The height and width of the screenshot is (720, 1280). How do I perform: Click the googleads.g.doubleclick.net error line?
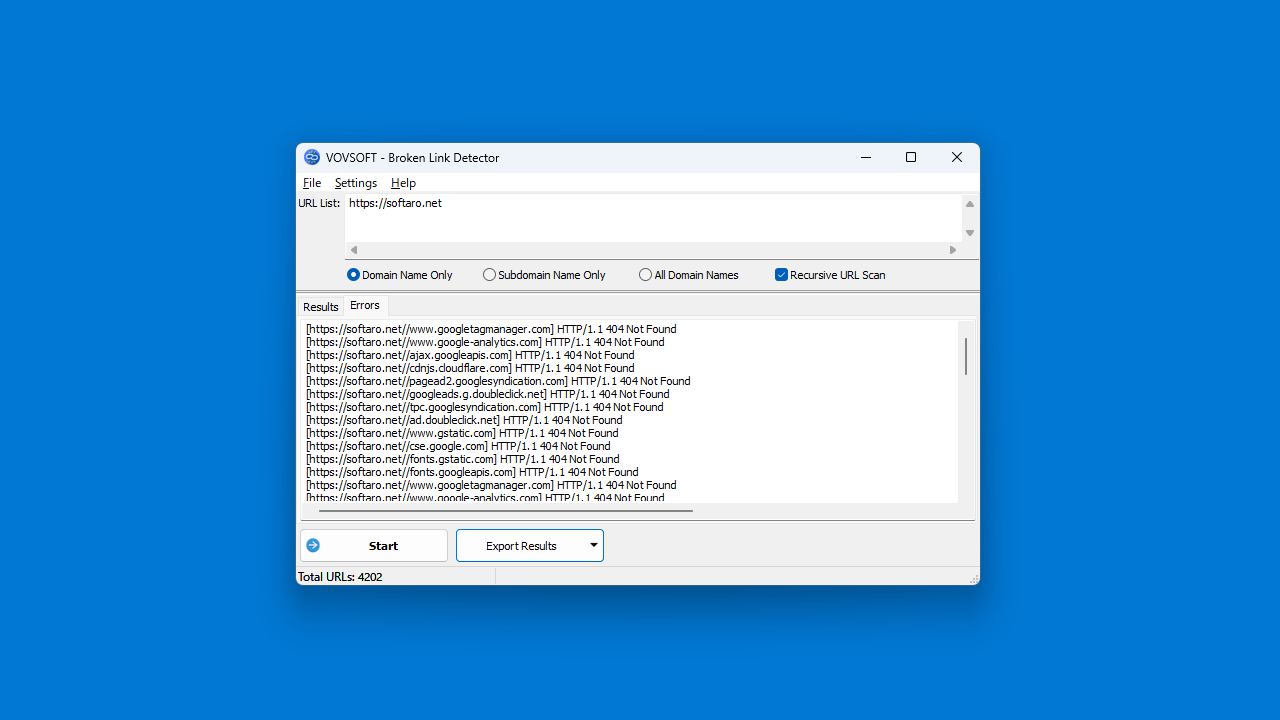click(488, 394)
